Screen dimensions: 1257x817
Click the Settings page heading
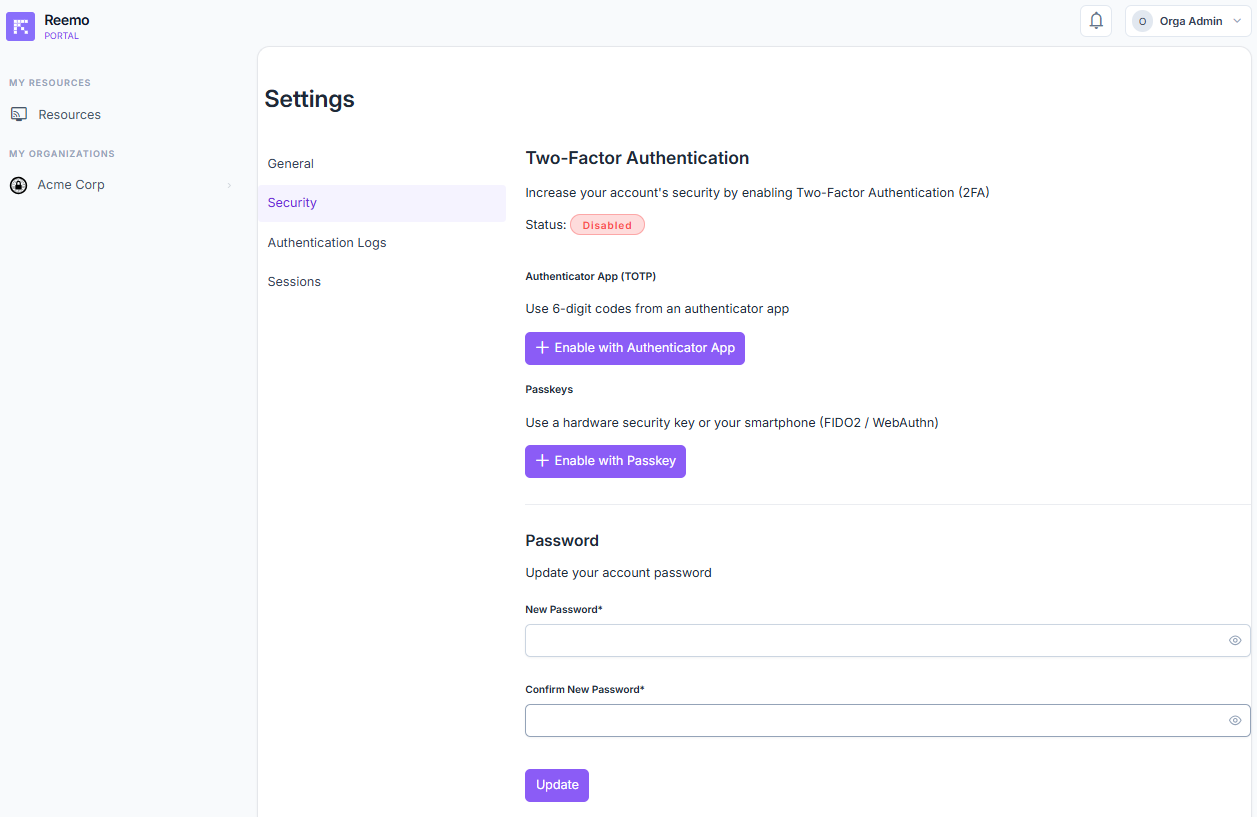pyautogui.click(x=309, y=99)
